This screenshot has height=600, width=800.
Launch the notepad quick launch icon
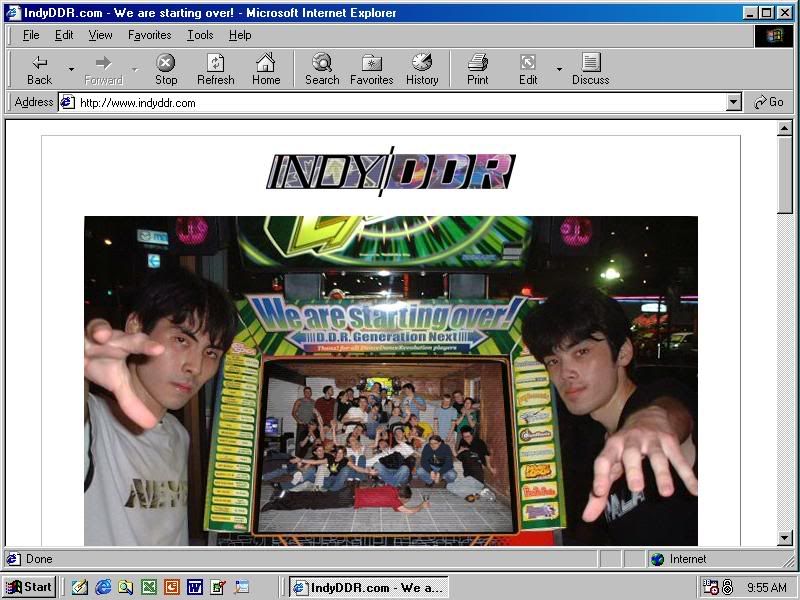tap(80, 587)
